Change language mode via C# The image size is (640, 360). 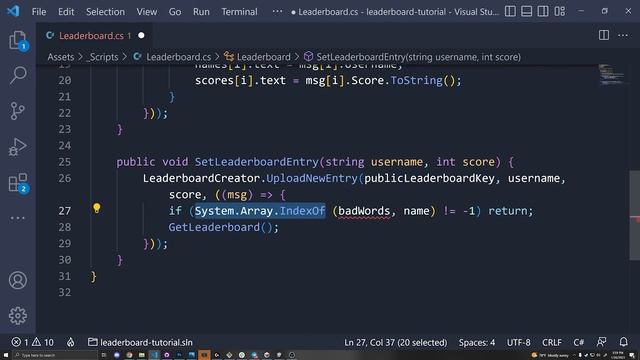(x=578, y=342)
